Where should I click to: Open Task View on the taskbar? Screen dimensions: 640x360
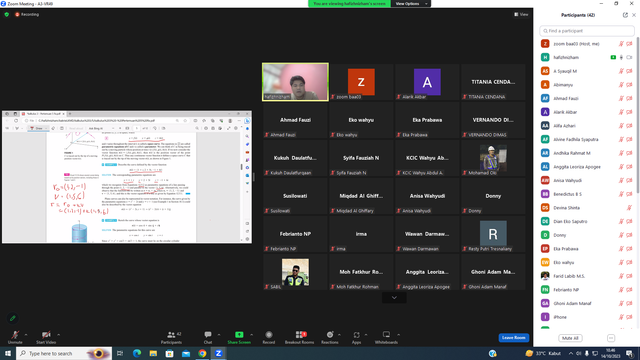point(120,353)
